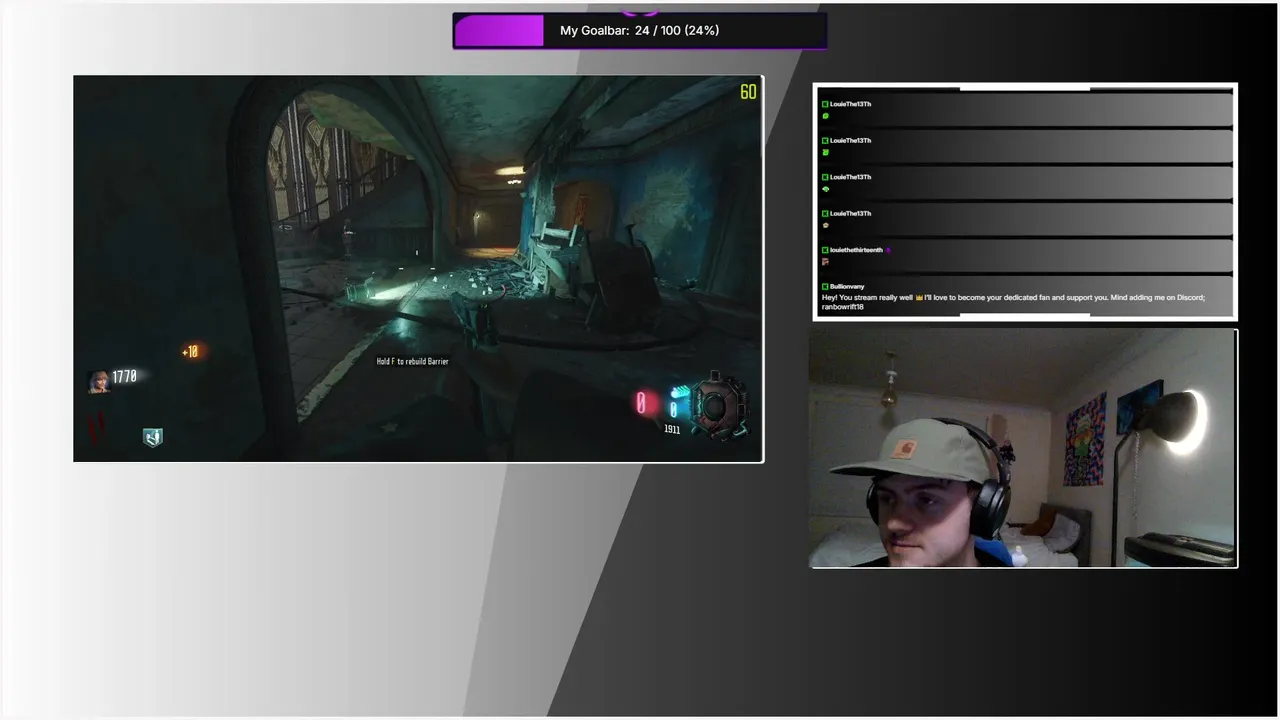Click the glowing red ammo counter

click(641, 403)
